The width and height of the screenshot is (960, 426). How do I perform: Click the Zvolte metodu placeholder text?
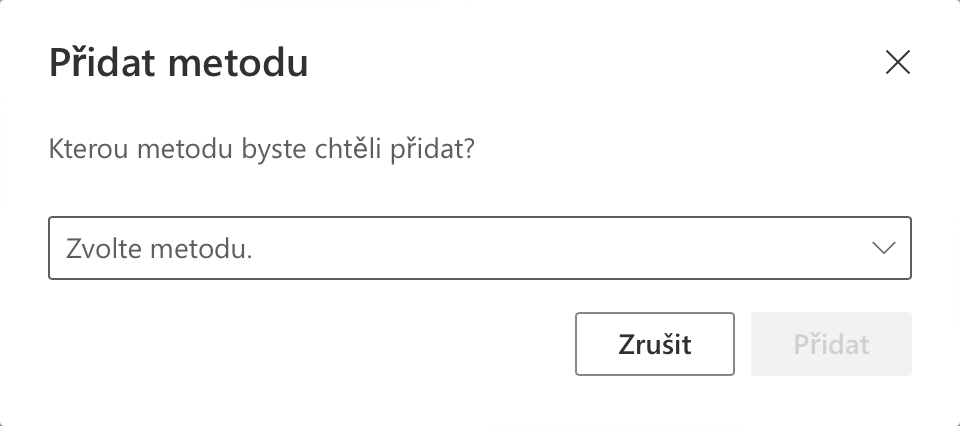pos(159,248)
